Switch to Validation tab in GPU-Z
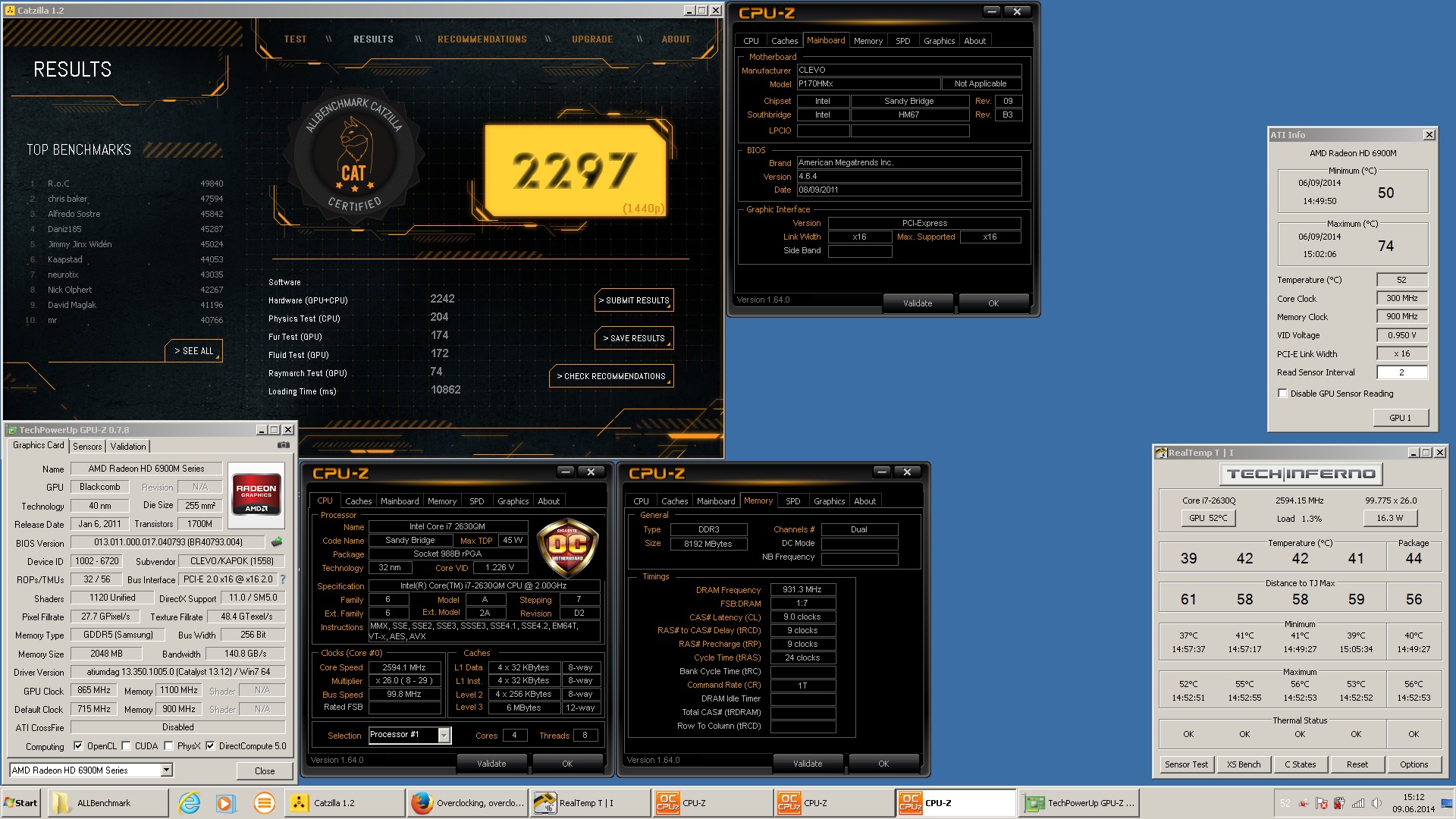 tap(127, 447)
